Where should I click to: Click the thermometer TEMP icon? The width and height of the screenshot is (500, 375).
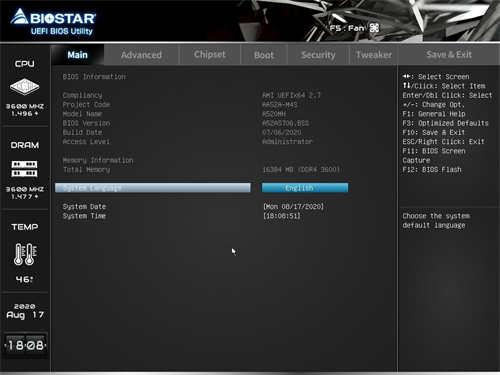(25, 254)
